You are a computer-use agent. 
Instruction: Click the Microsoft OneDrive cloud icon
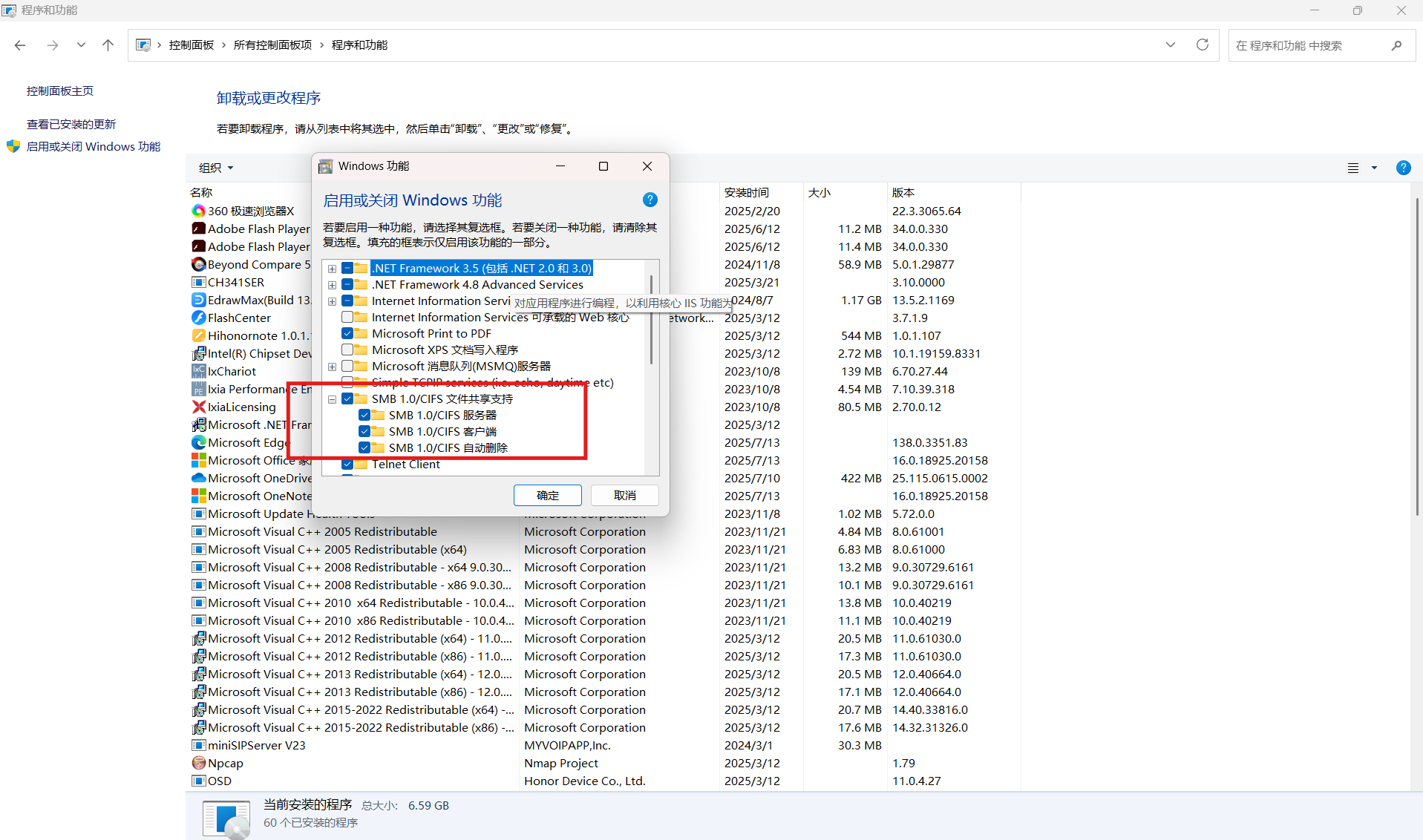[x=198, y=478]
